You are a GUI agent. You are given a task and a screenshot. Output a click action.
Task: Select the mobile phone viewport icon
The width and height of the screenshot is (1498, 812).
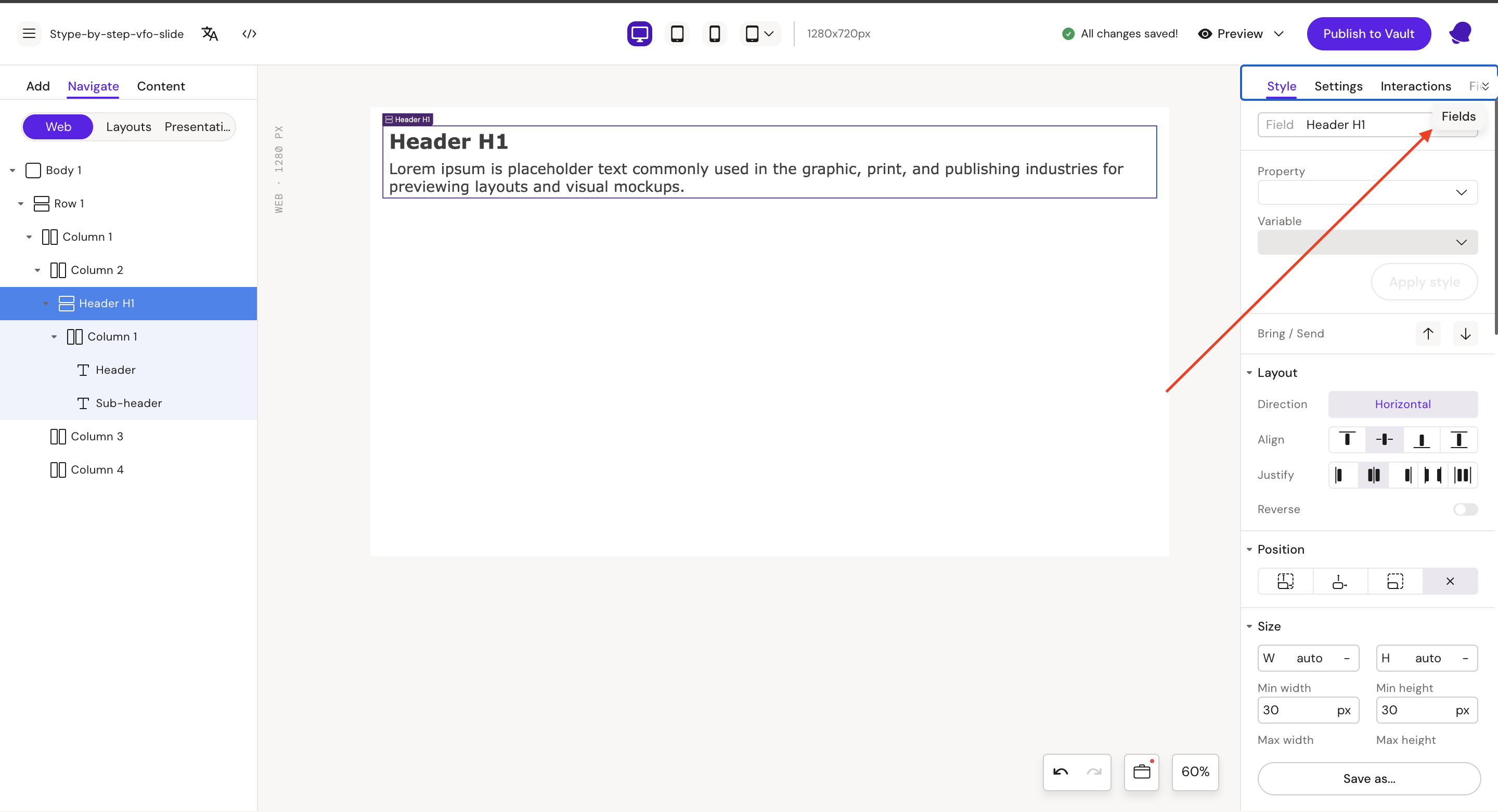pos(715,34)
